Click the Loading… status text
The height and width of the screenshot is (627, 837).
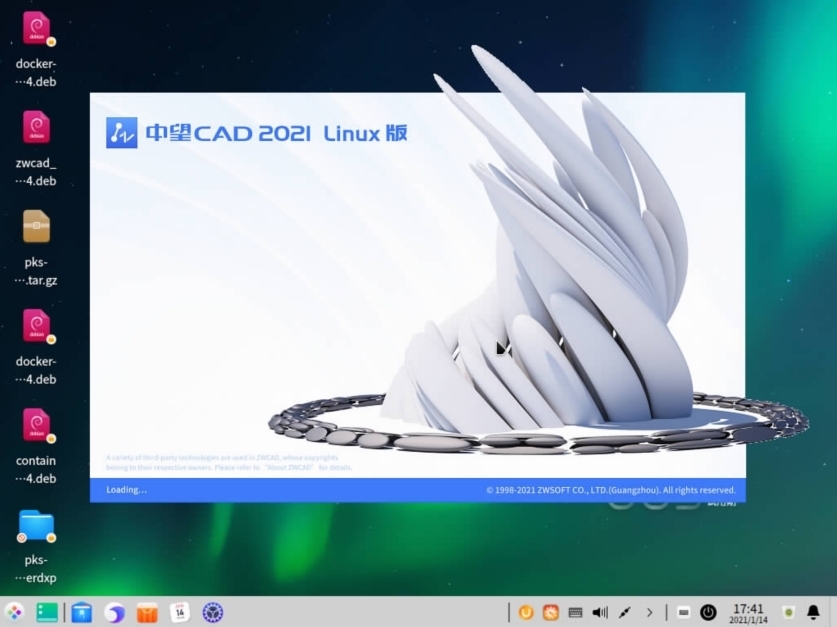pyautogui.click(x=126, y=490)
